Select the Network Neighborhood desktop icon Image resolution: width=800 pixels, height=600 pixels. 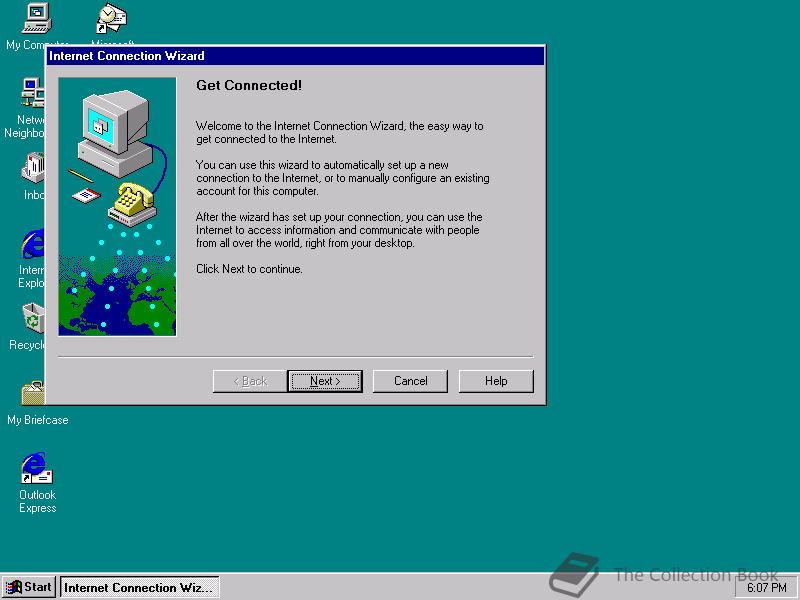click(x=34, y=92)
